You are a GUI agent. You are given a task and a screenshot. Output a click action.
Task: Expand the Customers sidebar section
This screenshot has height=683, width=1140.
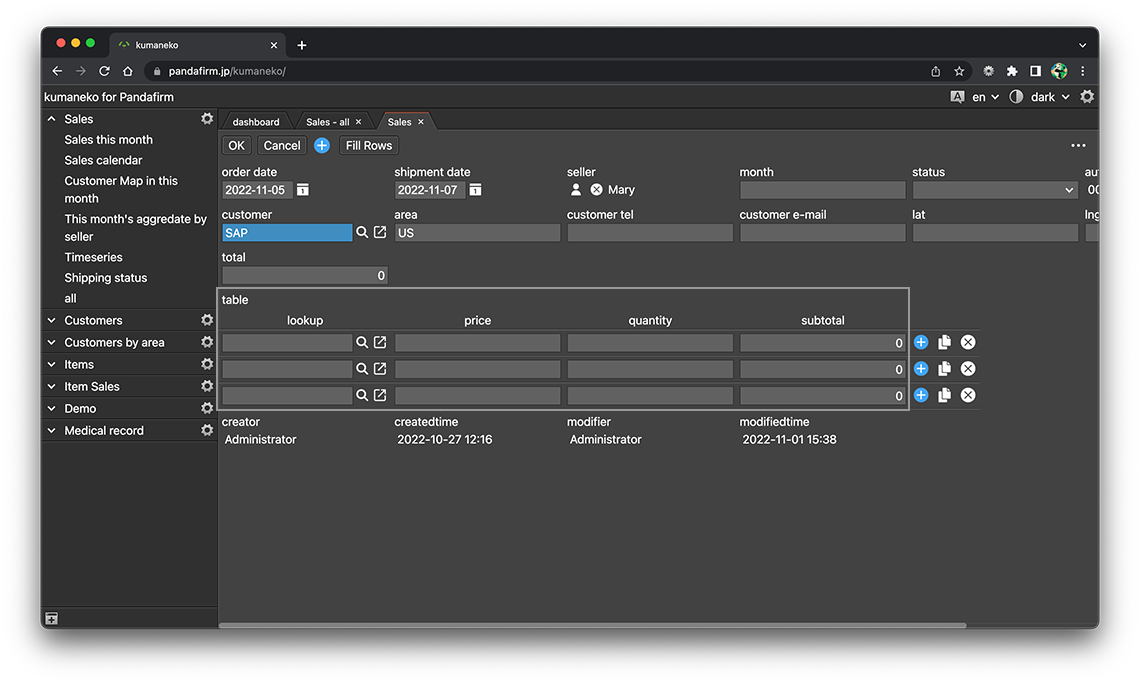click(x=52, y=321)
